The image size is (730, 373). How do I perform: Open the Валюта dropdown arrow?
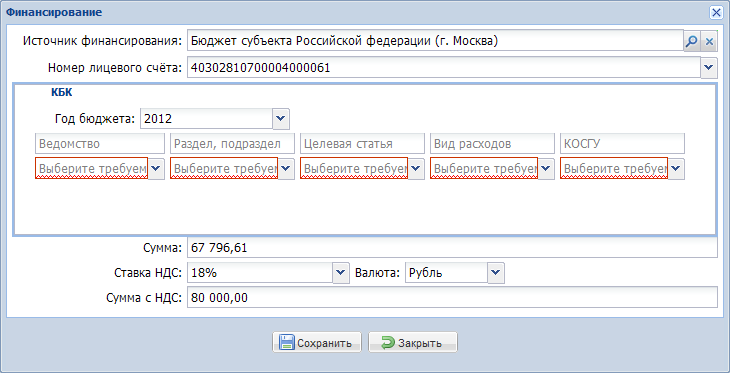coord(496,273)
